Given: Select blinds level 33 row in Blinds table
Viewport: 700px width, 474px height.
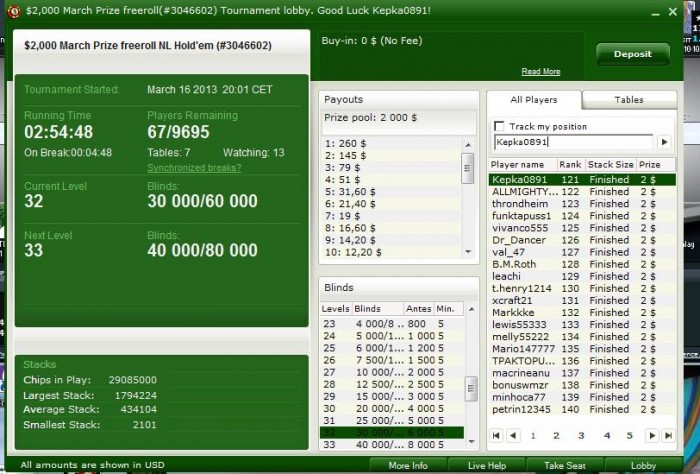Looking at the screenshot, I should point(392,445).
